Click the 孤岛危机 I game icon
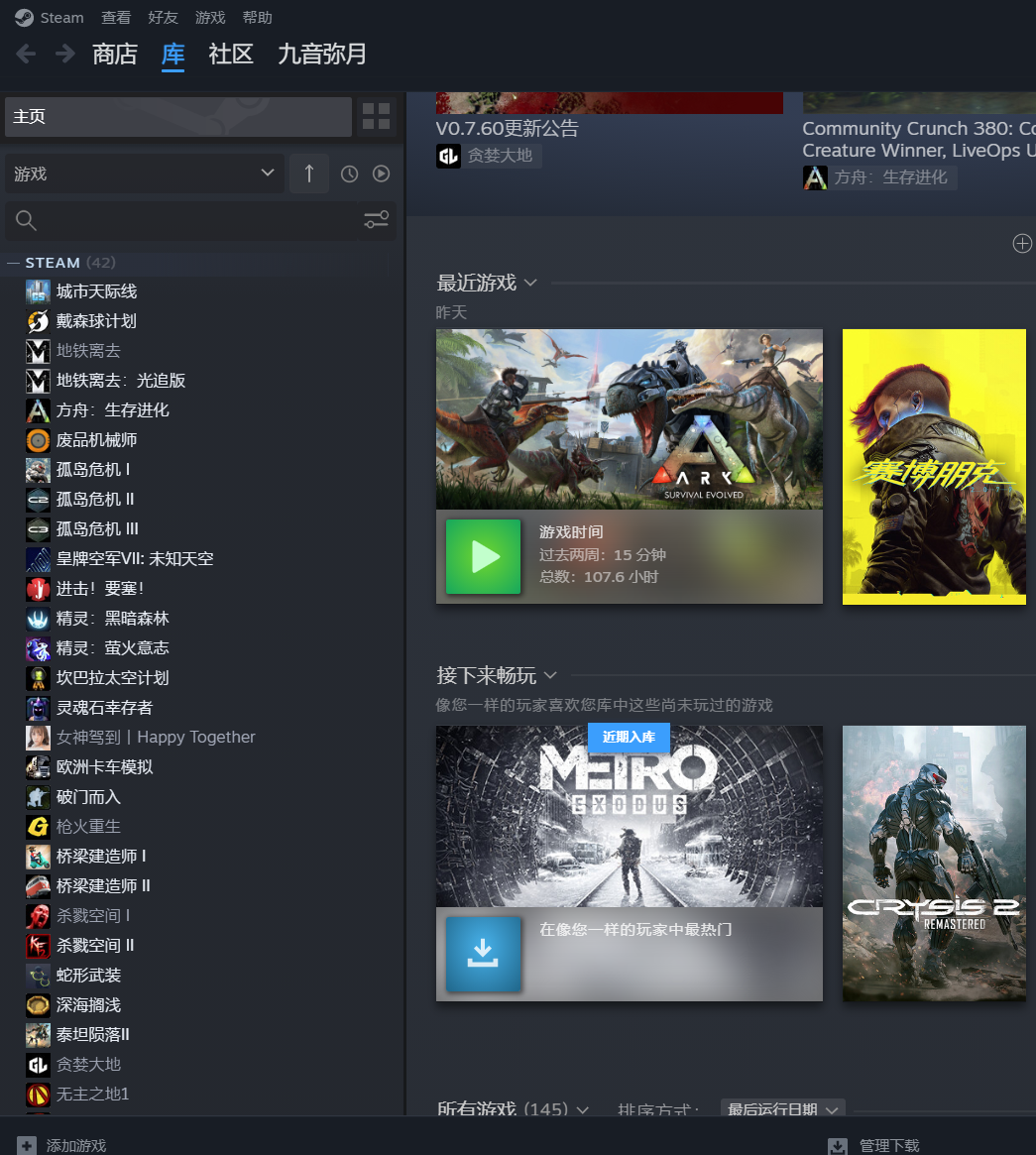Viewport: 1036px width, 1155px height. click(x=39, y=470)
